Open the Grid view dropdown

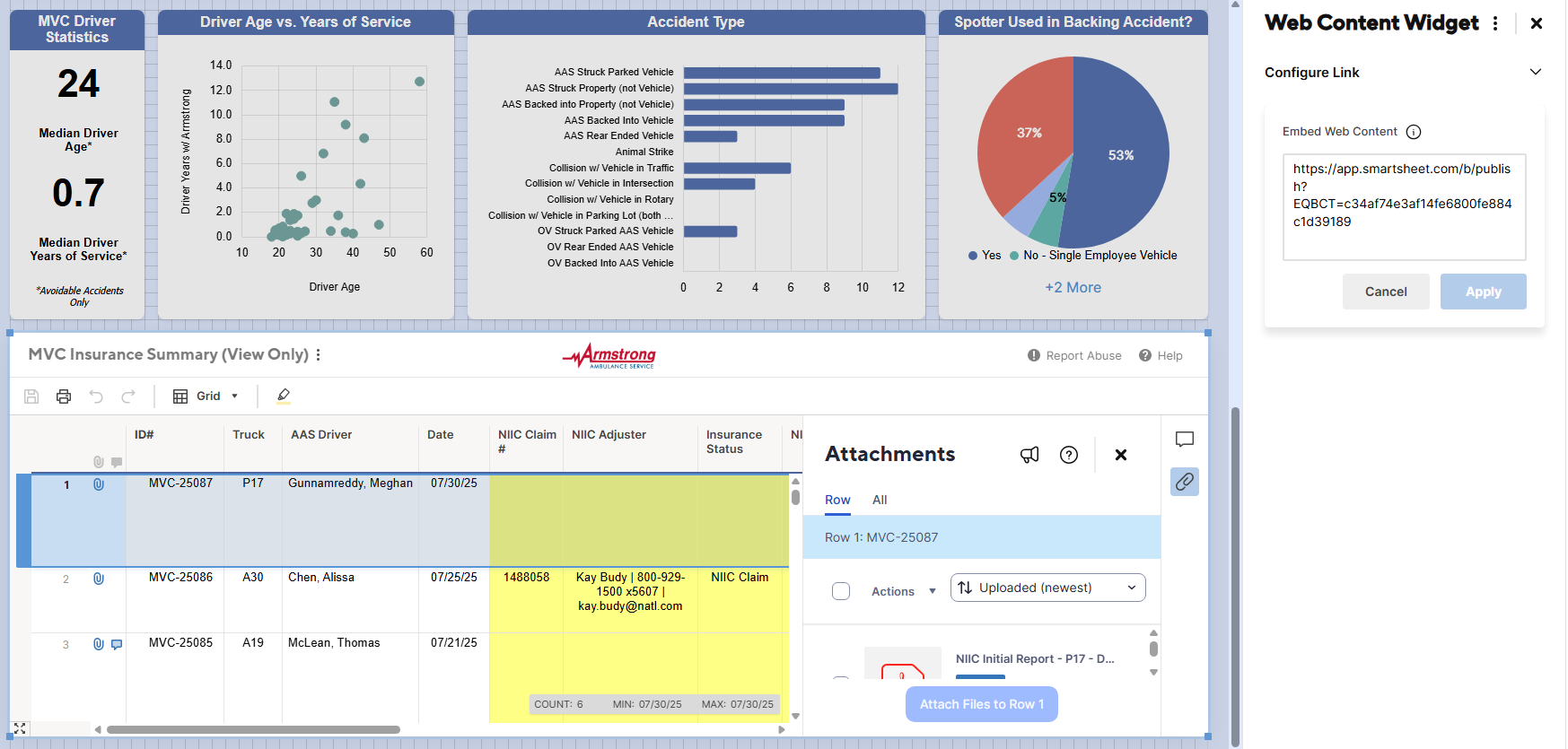[x=206, y=396]
